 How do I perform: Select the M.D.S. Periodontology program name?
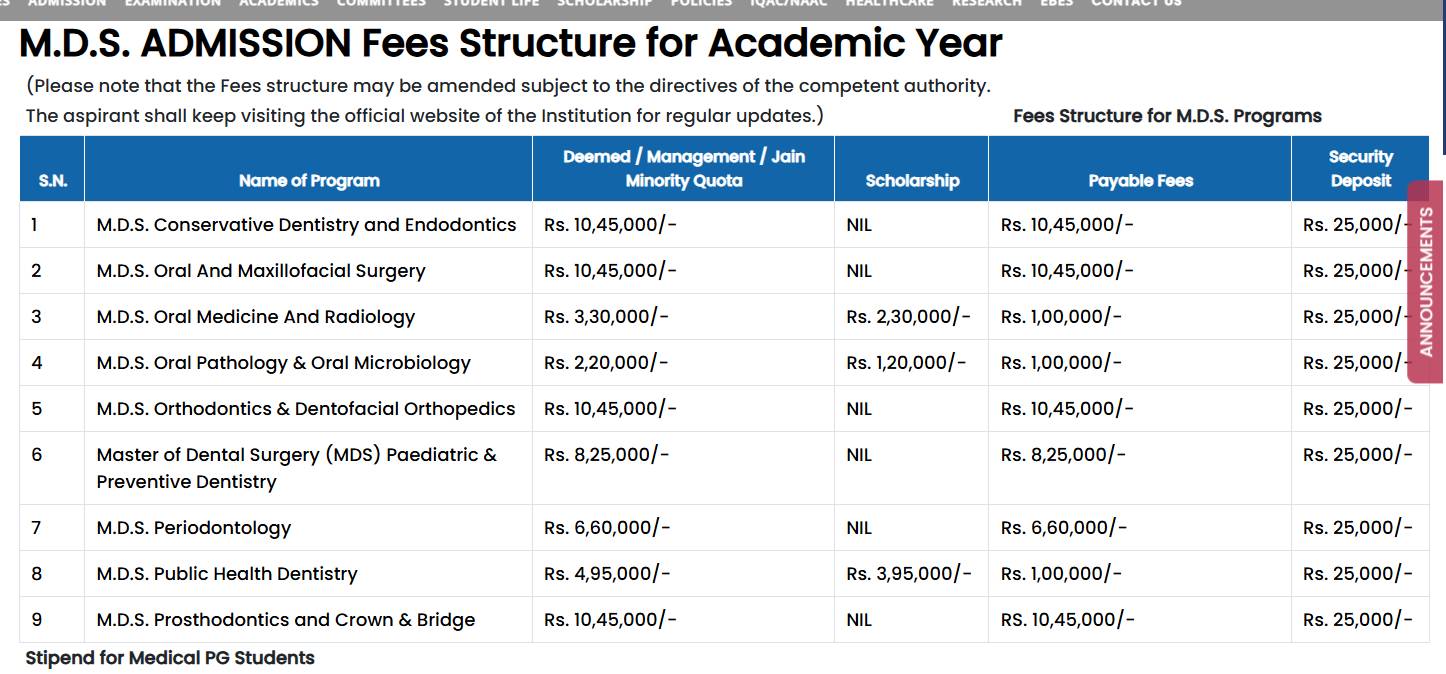click(193, 528)
